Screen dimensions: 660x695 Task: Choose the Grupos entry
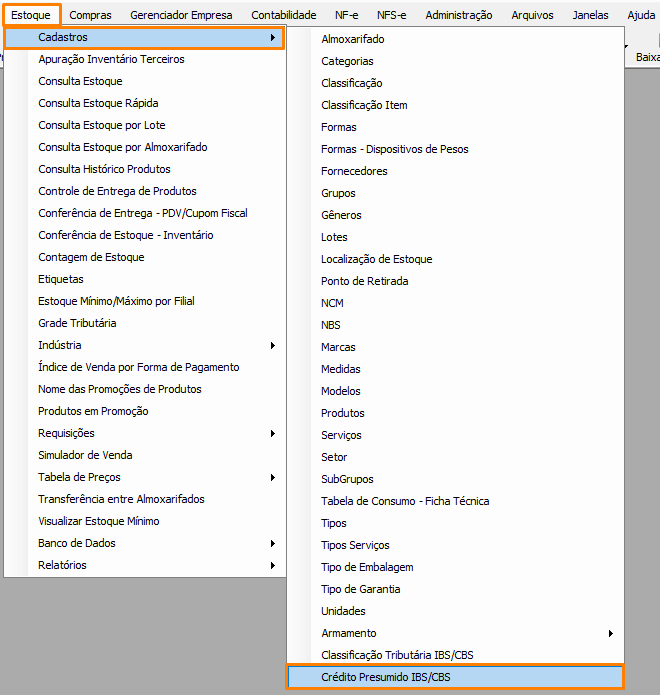[455, 193]
